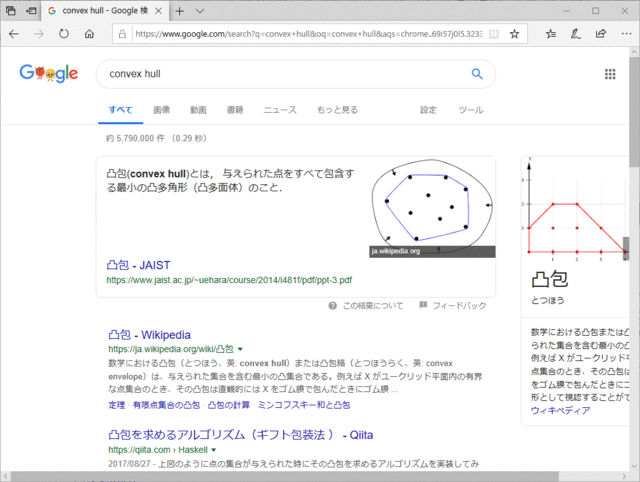Open the Favorites hub icon
Screen dimensions: 640x482
tap(551, 34)
